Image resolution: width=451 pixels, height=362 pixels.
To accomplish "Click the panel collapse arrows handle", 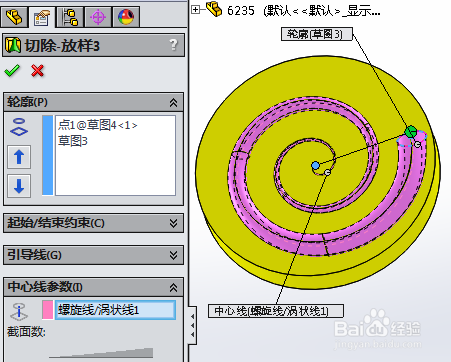I will pyautogui.click(x=192, y=325).
